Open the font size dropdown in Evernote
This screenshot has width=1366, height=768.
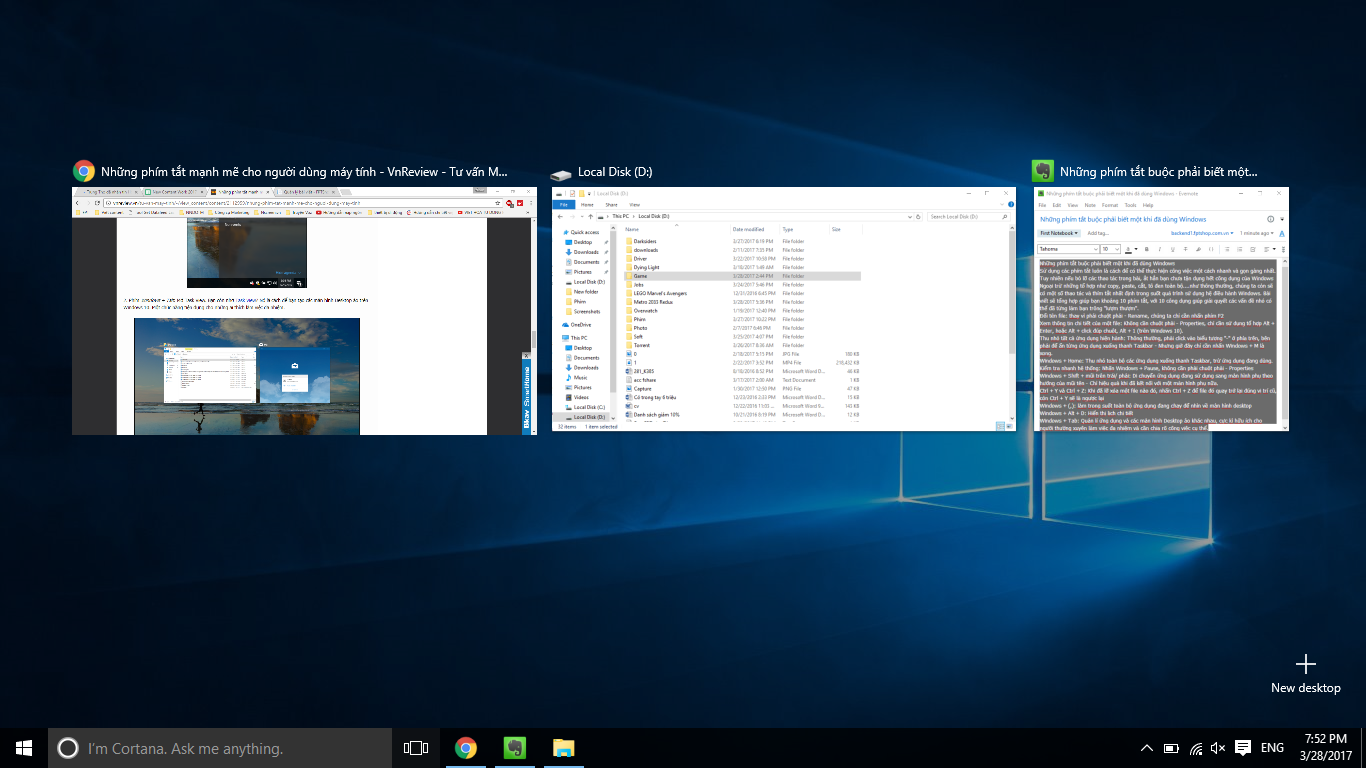pyautogui.click(x=1110, y=249)
